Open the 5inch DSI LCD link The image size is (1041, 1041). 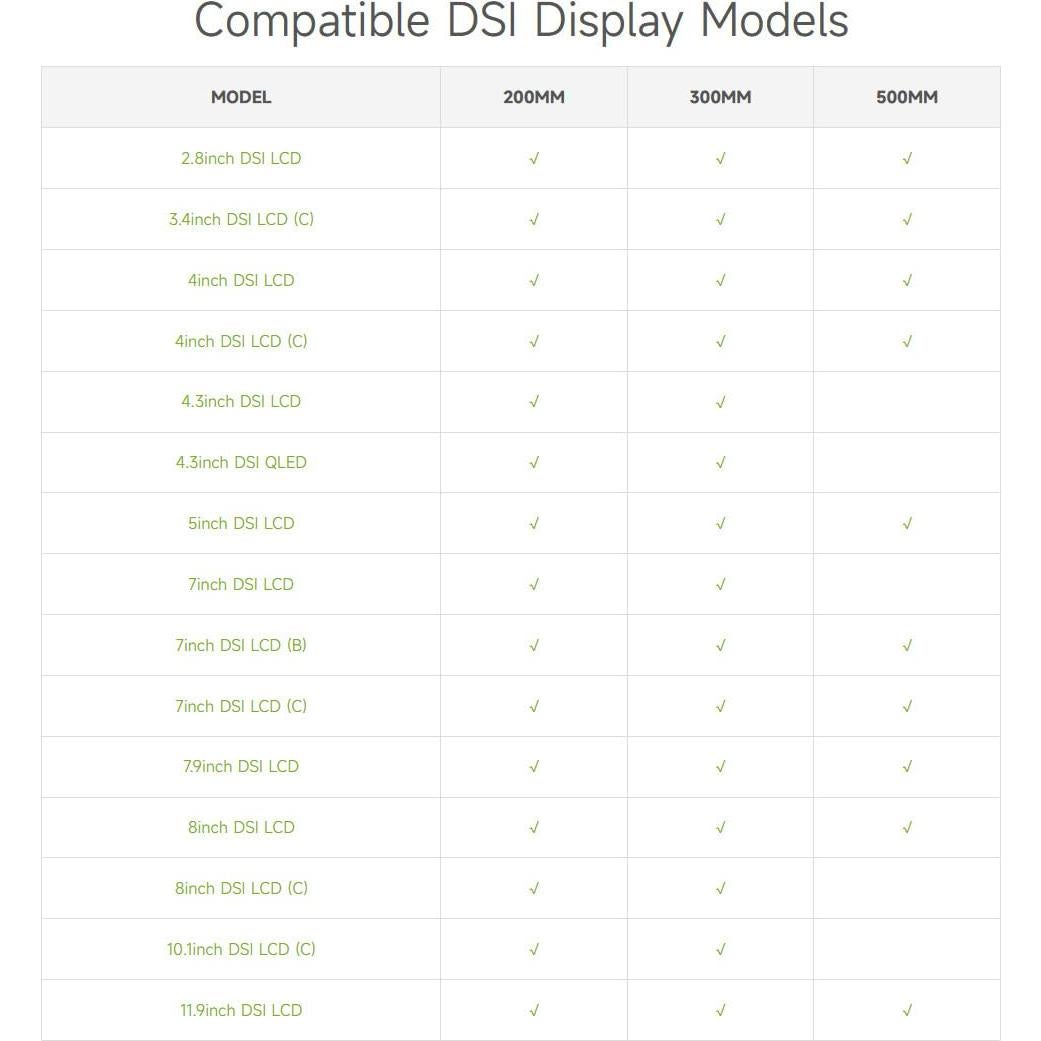(x=241, y=523)
